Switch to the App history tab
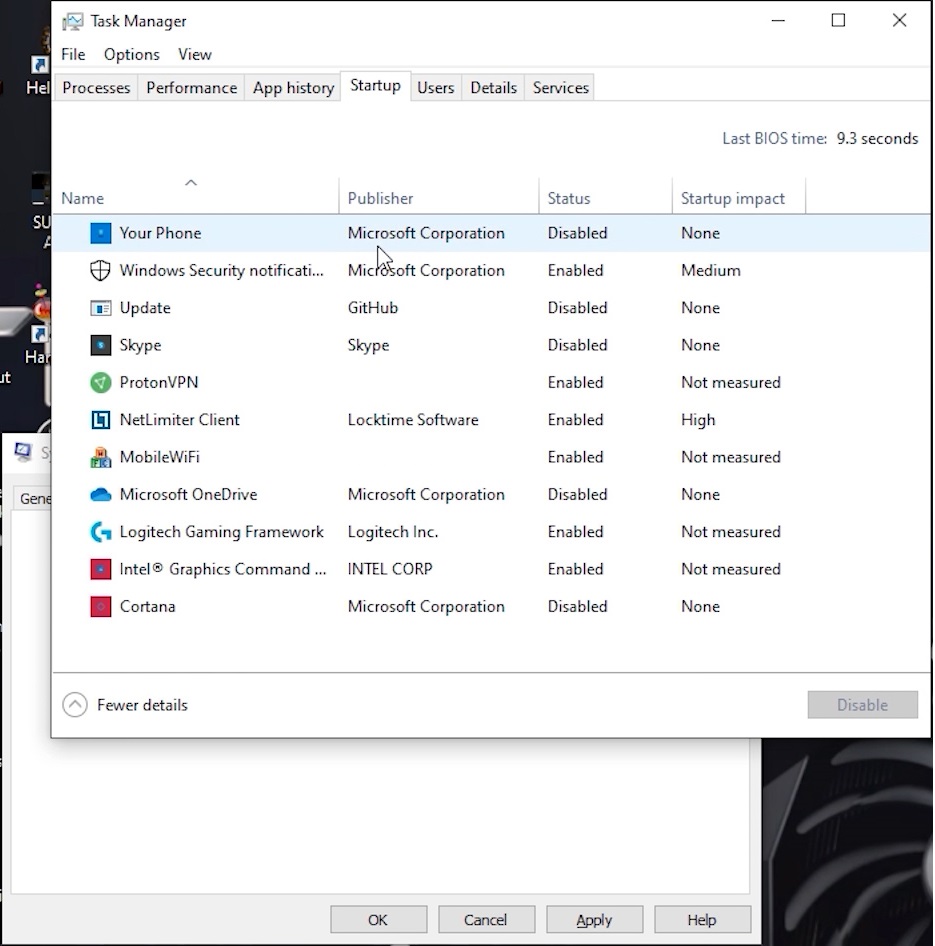 (x=293, y=88)
